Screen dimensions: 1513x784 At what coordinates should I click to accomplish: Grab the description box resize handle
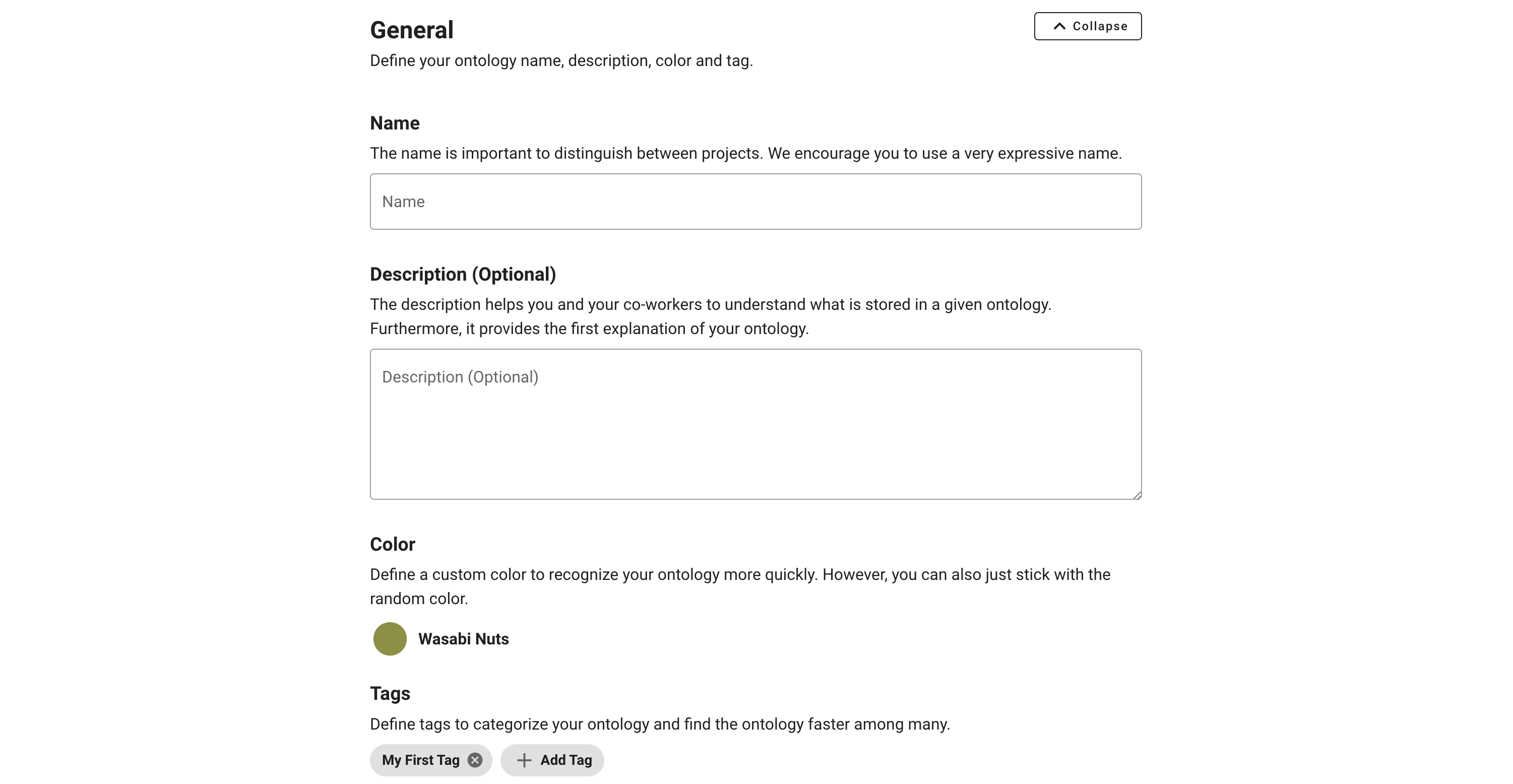pyautogui.click(x=1137, y=495)
